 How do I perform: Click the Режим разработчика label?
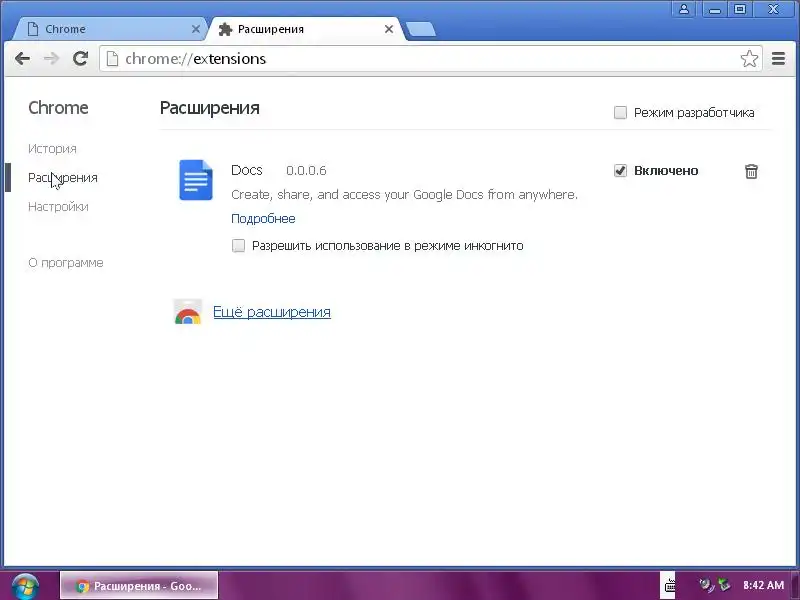pyautogui.click(x=694, y=113)
